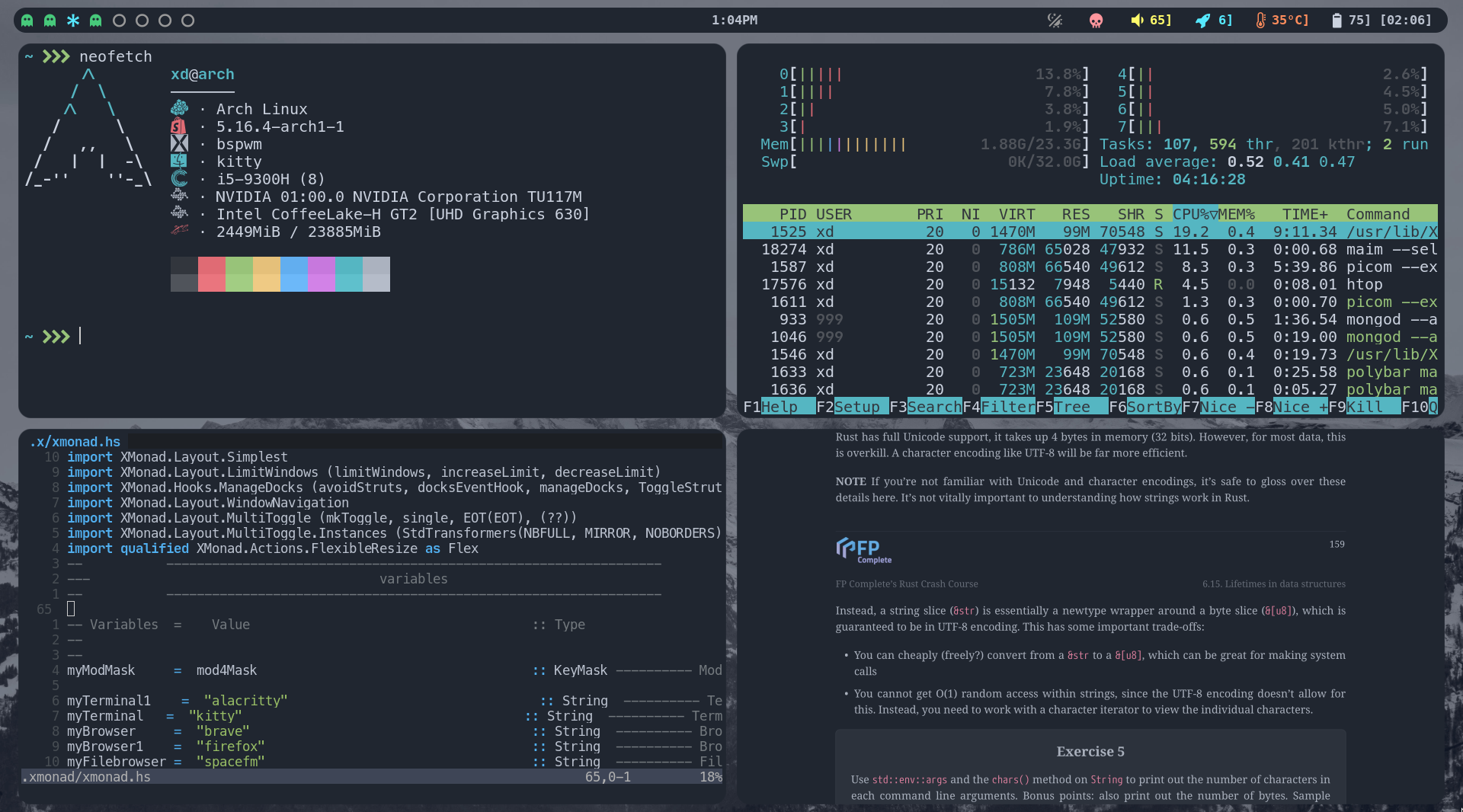
Task: Click the C icon beside i5-9300H
Action: coord(179,179)
